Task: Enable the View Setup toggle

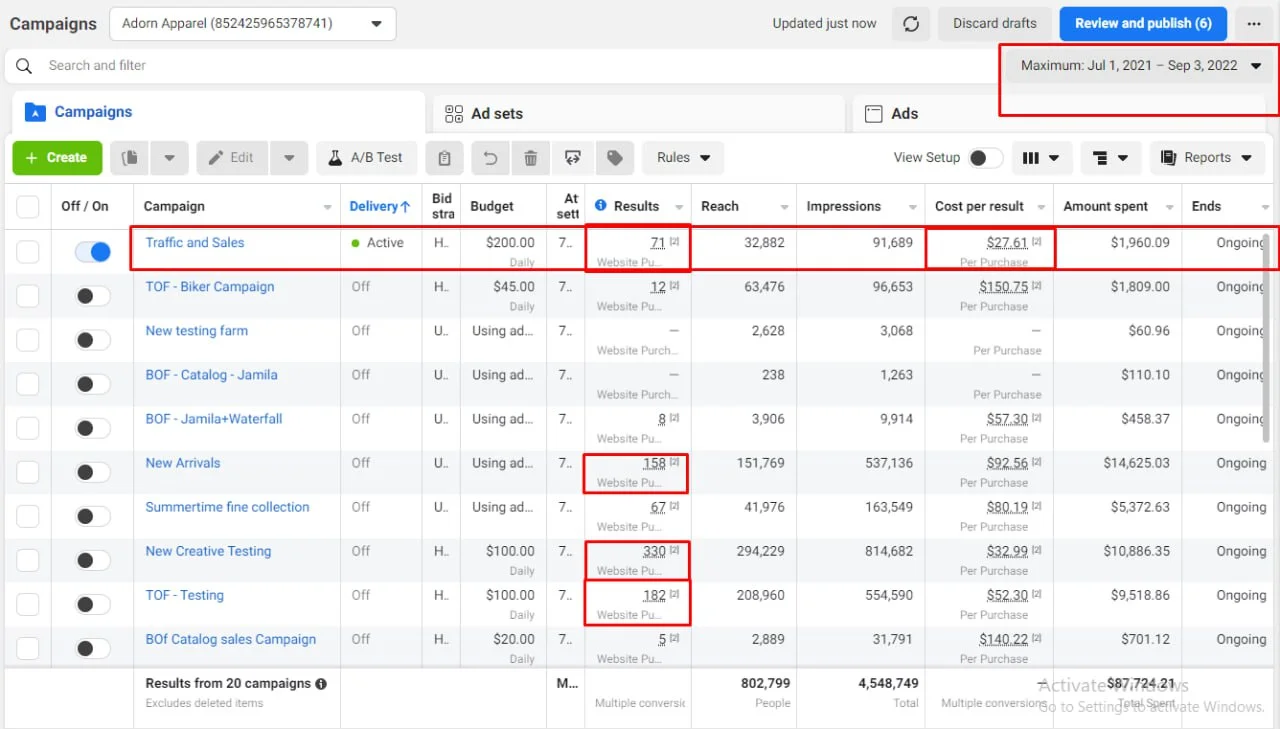Action: [x=985, y=158]
